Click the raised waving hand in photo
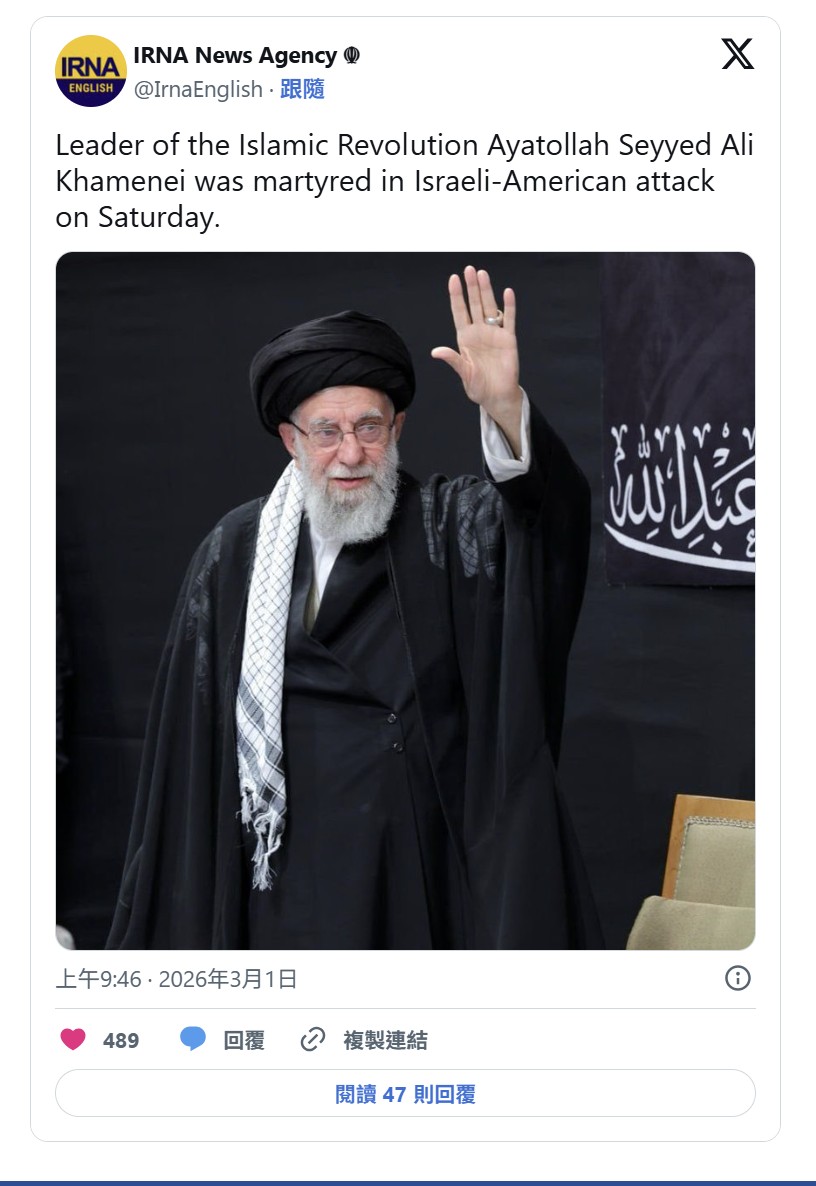Image resolution: width=816 pixels, height=1186 pixels. (x=478, y=337)
